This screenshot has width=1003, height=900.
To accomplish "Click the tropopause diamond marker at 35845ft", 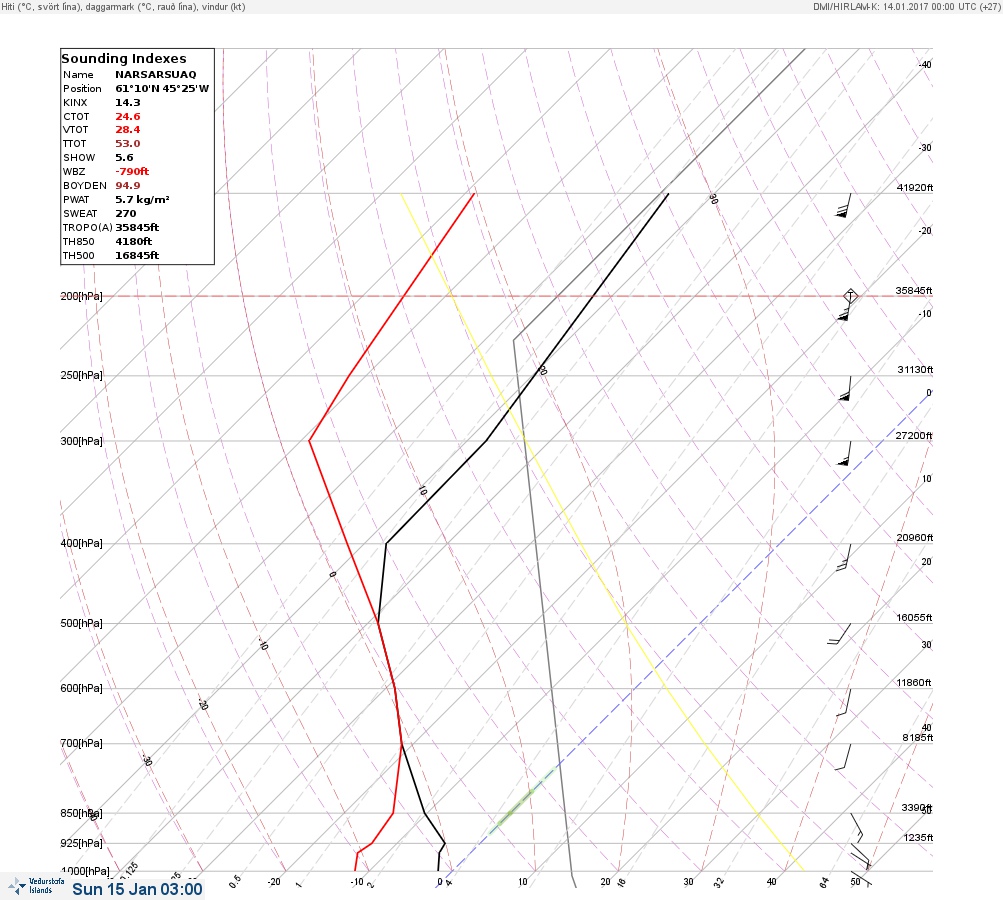I will coord(850,296).
